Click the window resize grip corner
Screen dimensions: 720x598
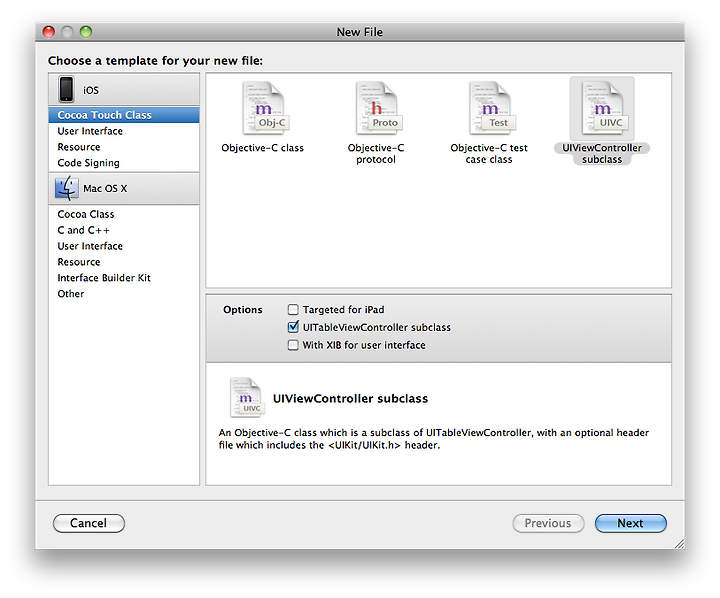[x=679, y=544]
